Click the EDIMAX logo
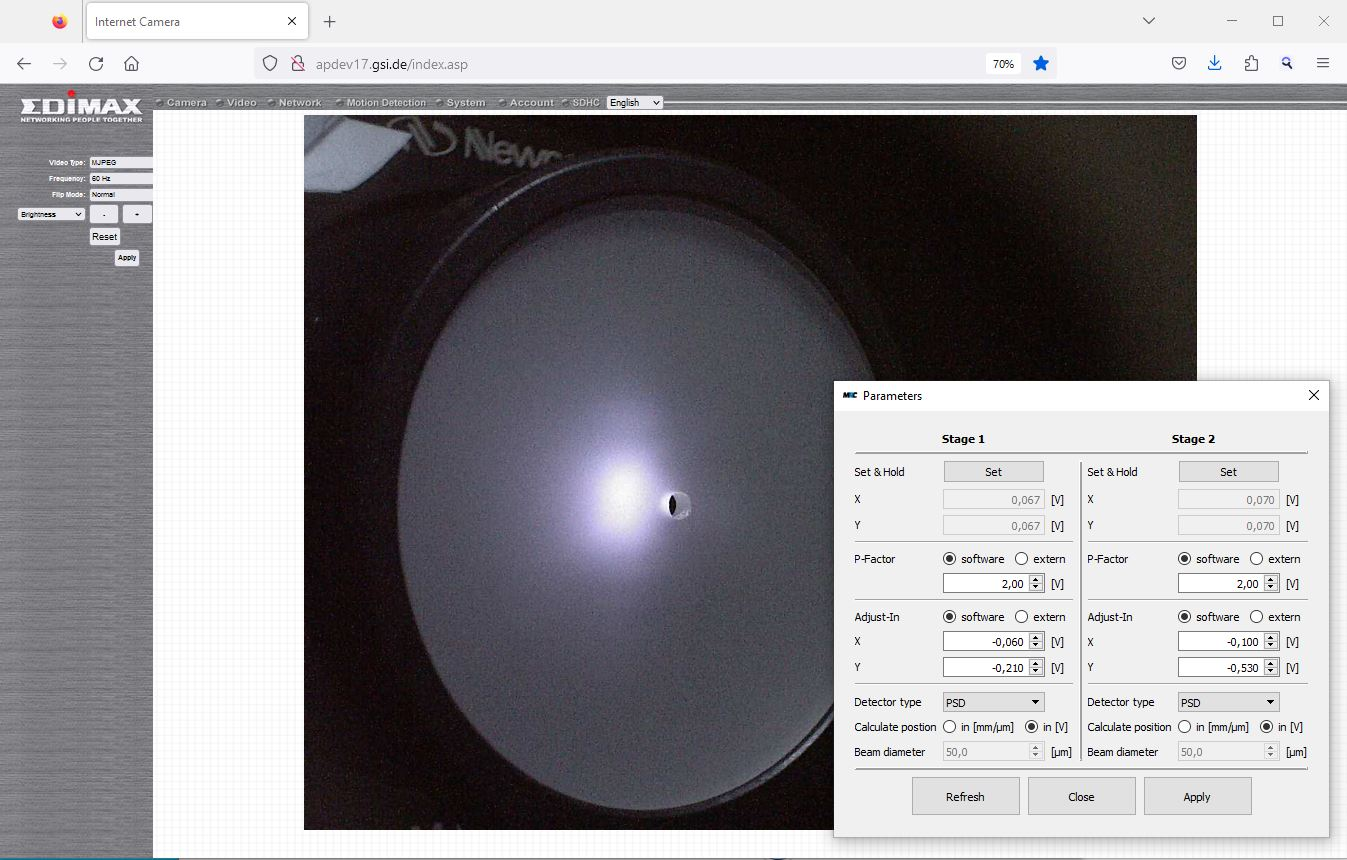Screen dimensions: 1347x860 coord(81,106)
